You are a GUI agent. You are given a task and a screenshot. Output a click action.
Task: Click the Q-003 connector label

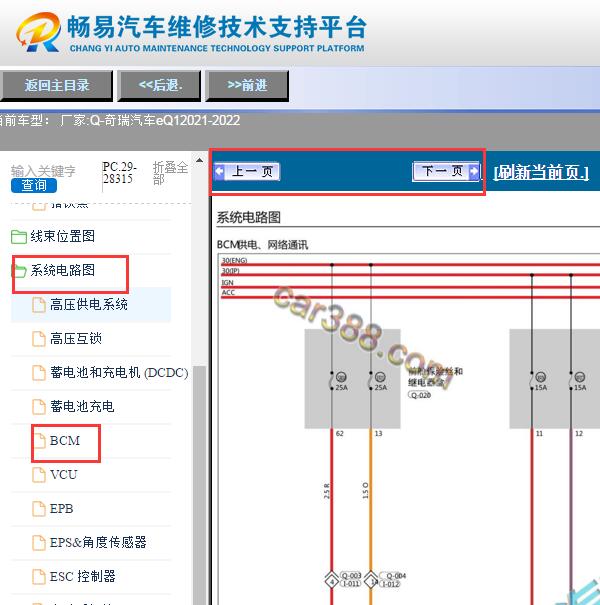coord(350,576)
